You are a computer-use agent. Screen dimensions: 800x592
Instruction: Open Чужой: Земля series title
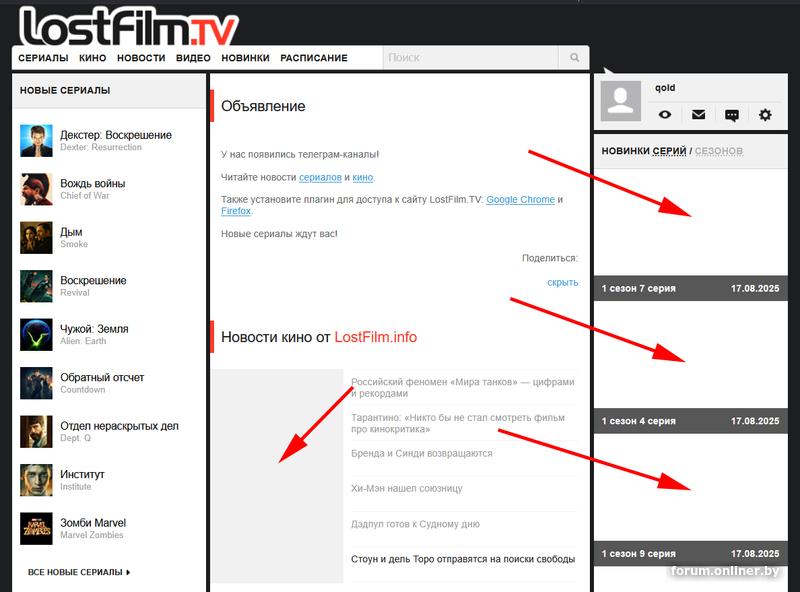pos(94,329)
